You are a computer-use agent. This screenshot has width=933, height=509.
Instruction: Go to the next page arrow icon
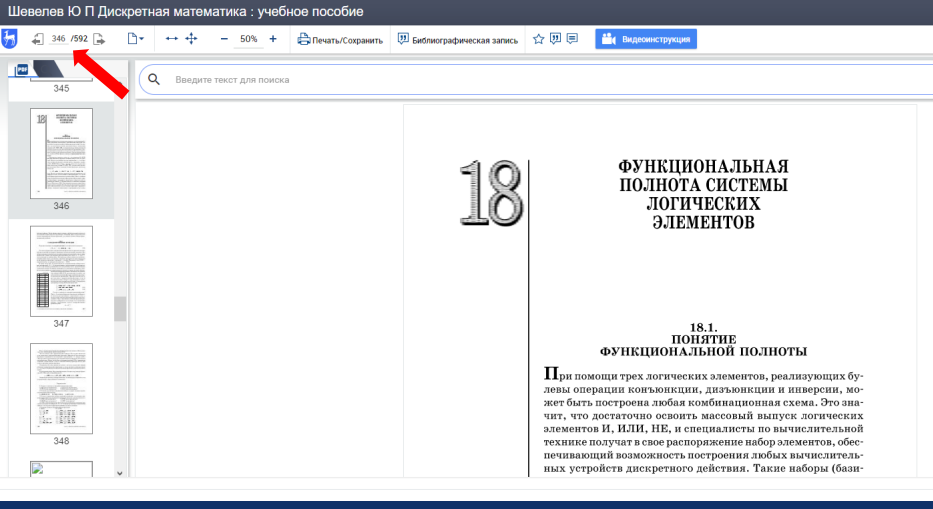coord(99,39)
